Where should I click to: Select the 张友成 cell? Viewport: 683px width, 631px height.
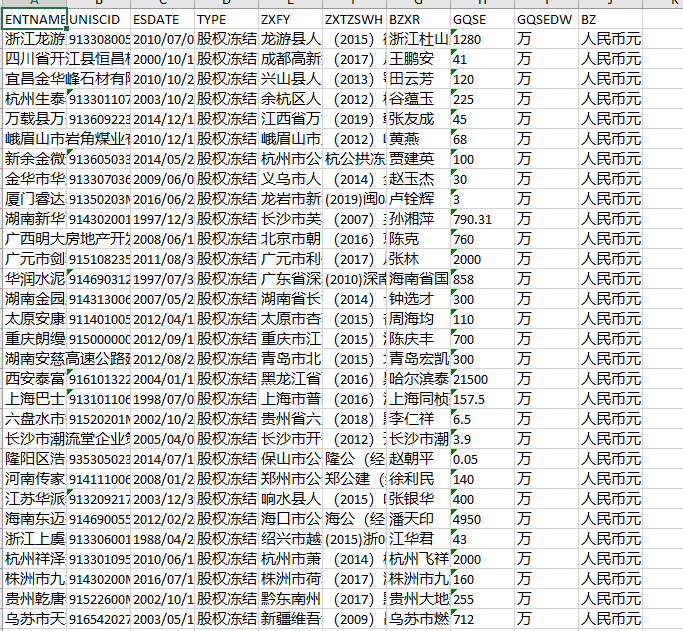[x=419, y=119]
